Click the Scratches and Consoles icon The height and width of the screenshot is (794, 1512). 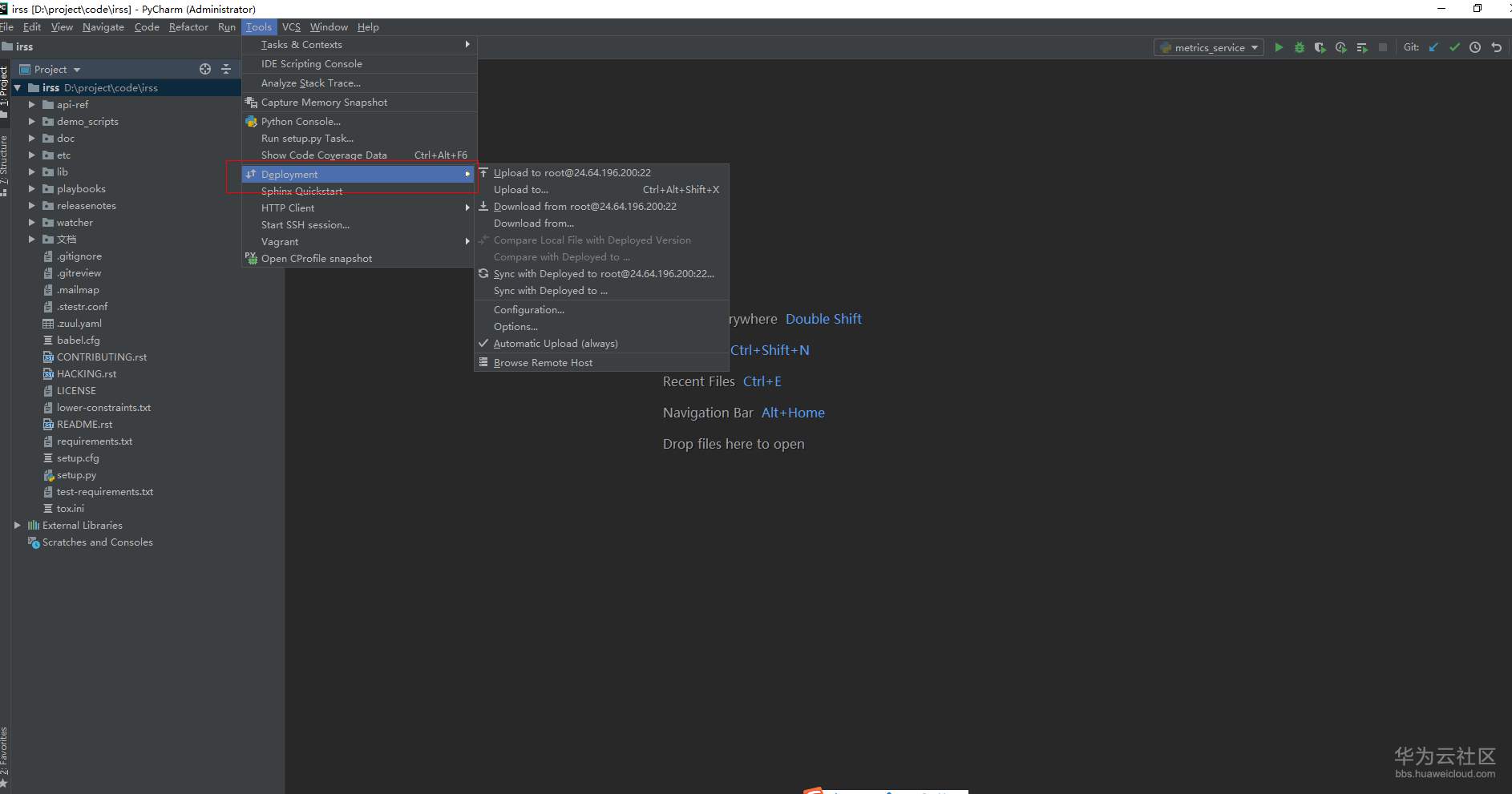point(34,542)
